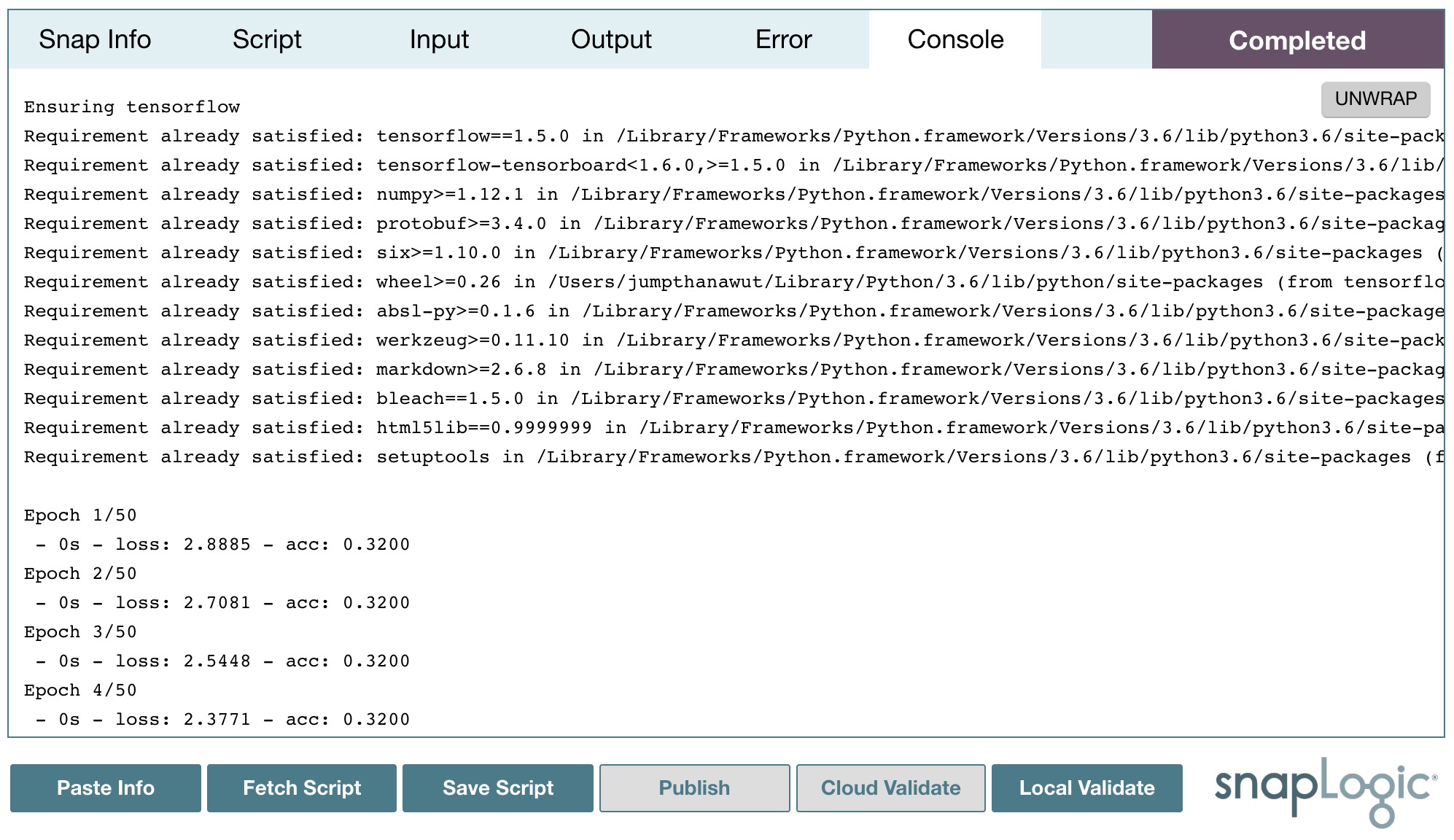
Task: Click the Completed status indicator
Action: [x=1297, y=40]
